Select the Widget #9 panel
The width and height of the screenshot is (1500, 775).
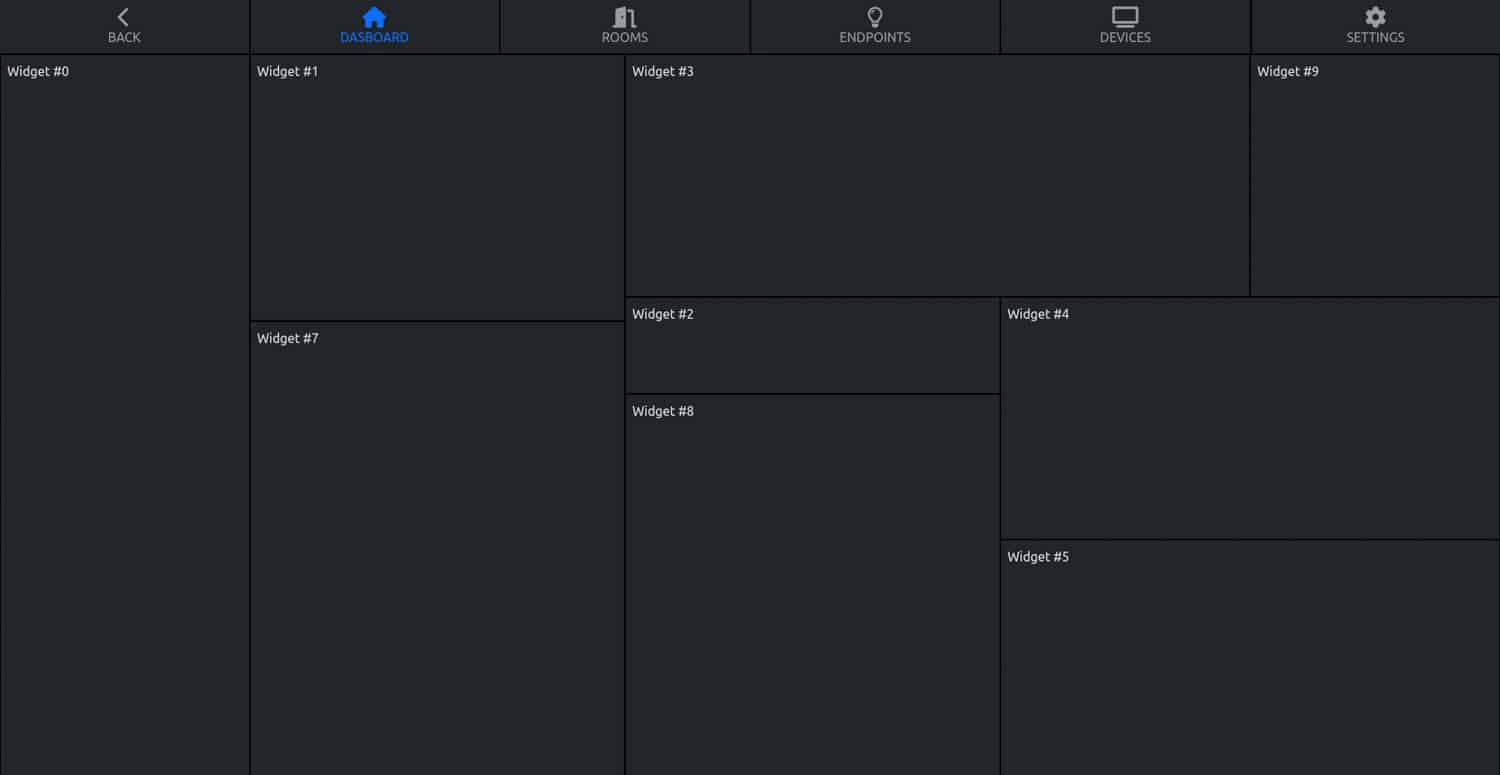[x=1375, y=176]
